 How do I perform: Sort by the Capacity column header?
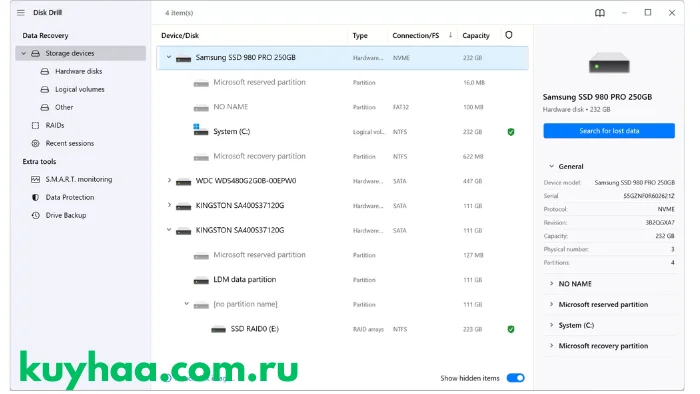pyautogui.click(x=476, y=36)
